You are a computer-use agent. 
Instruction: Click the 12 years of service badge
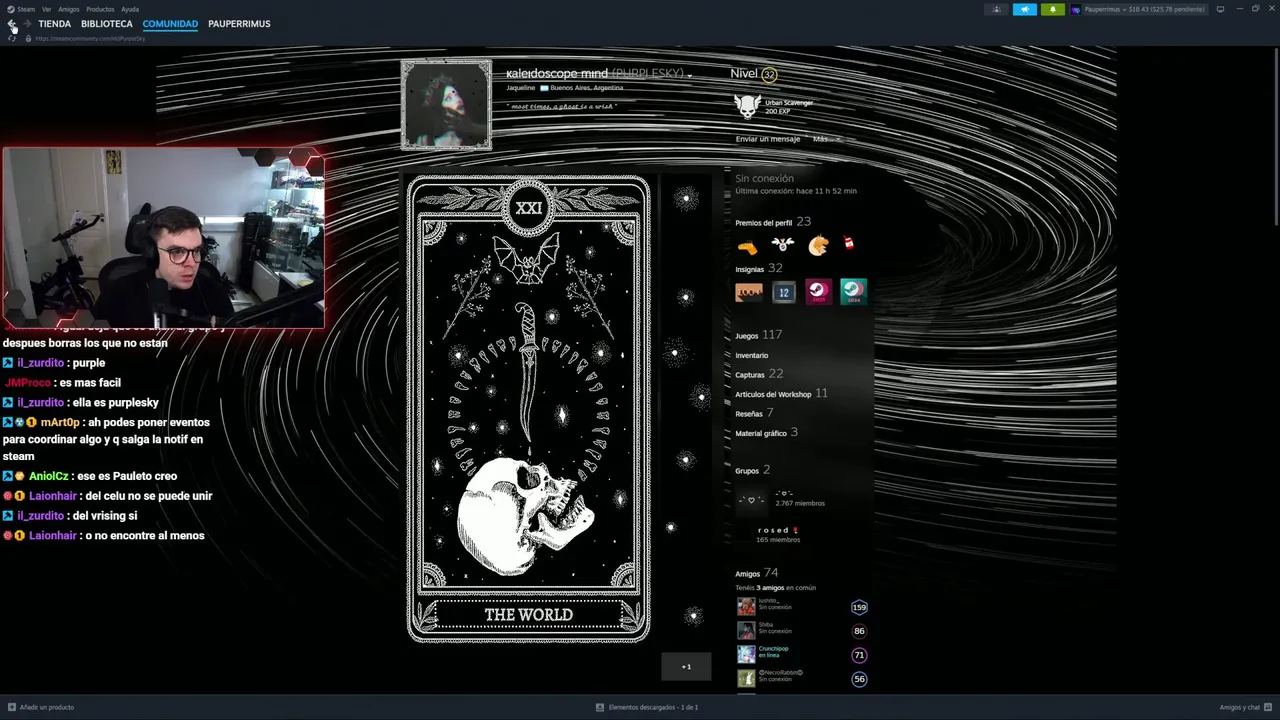click(x=784, y=292)
